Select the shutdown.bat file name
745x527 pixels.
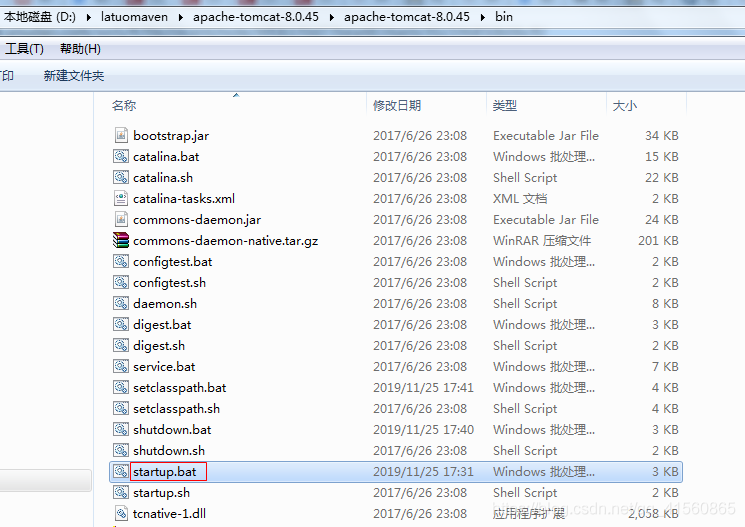point(172,430)
